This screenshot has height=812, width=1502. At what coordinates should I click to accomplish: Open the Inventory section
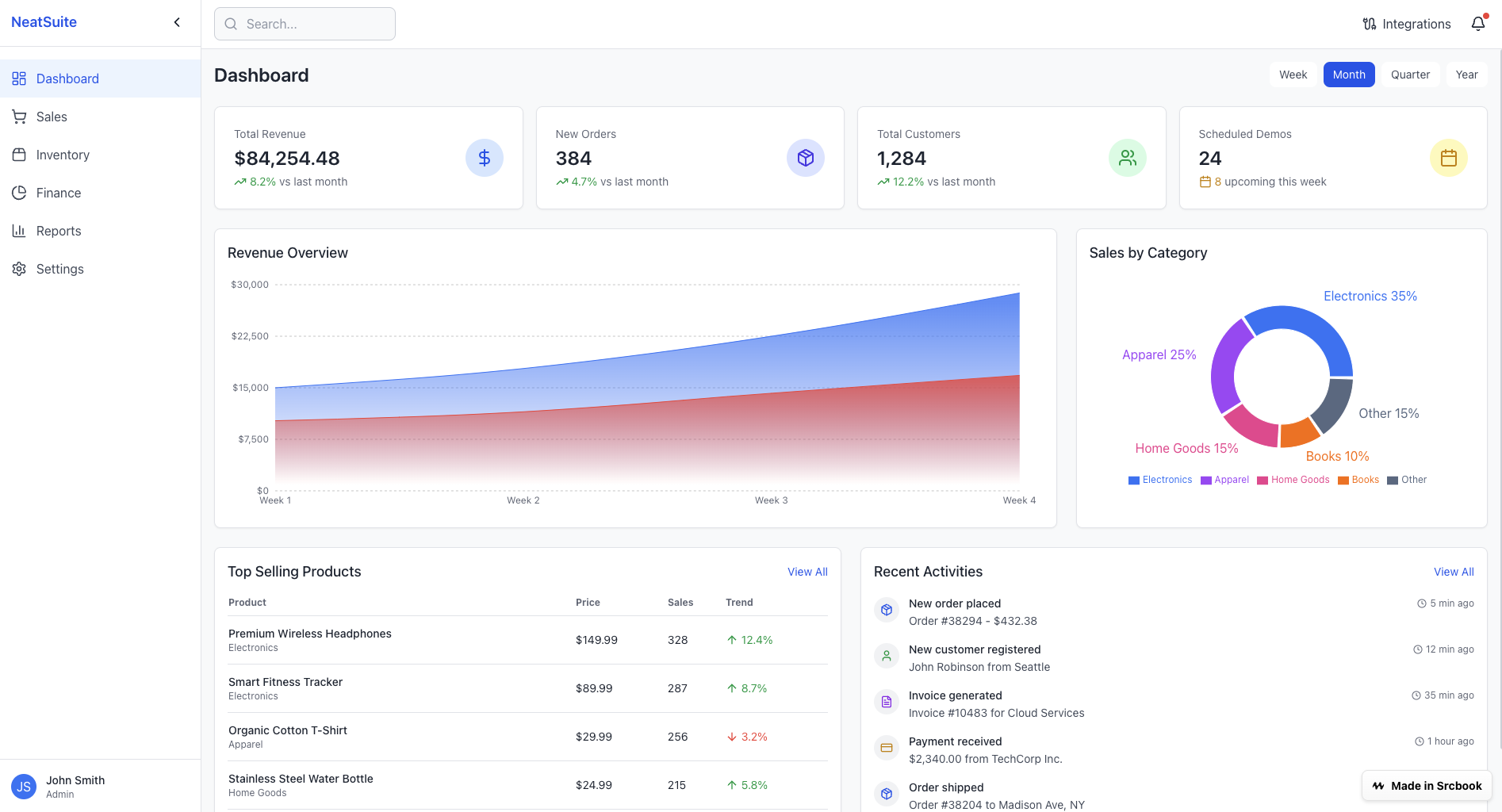(x=19, y=155)
